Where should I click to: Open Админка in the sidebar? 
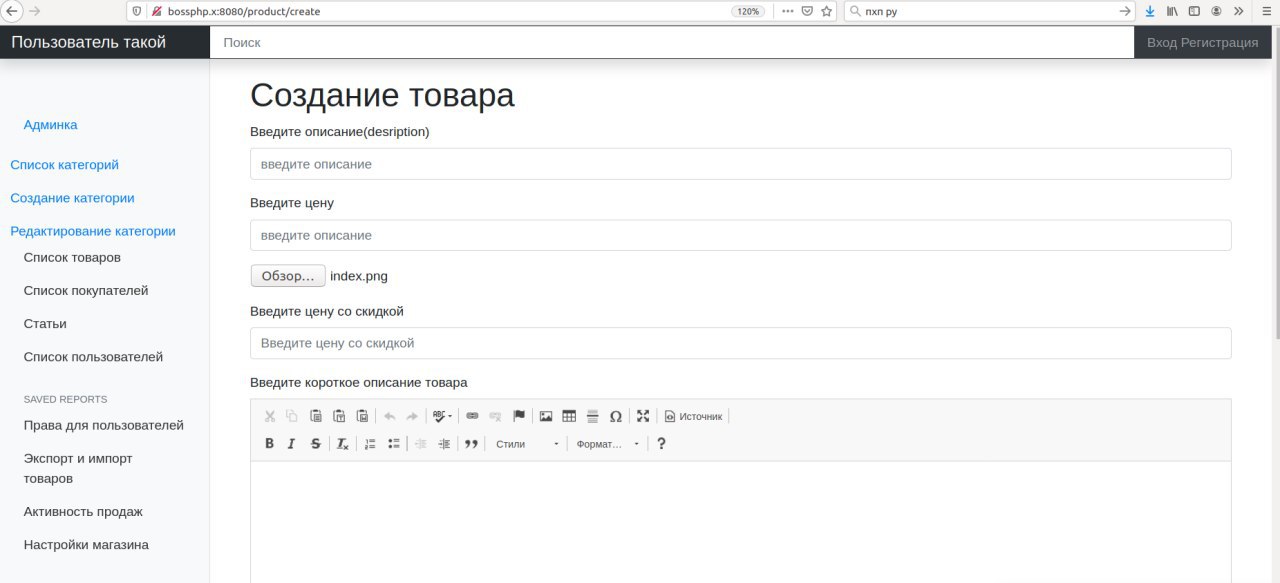pos(50,125)
